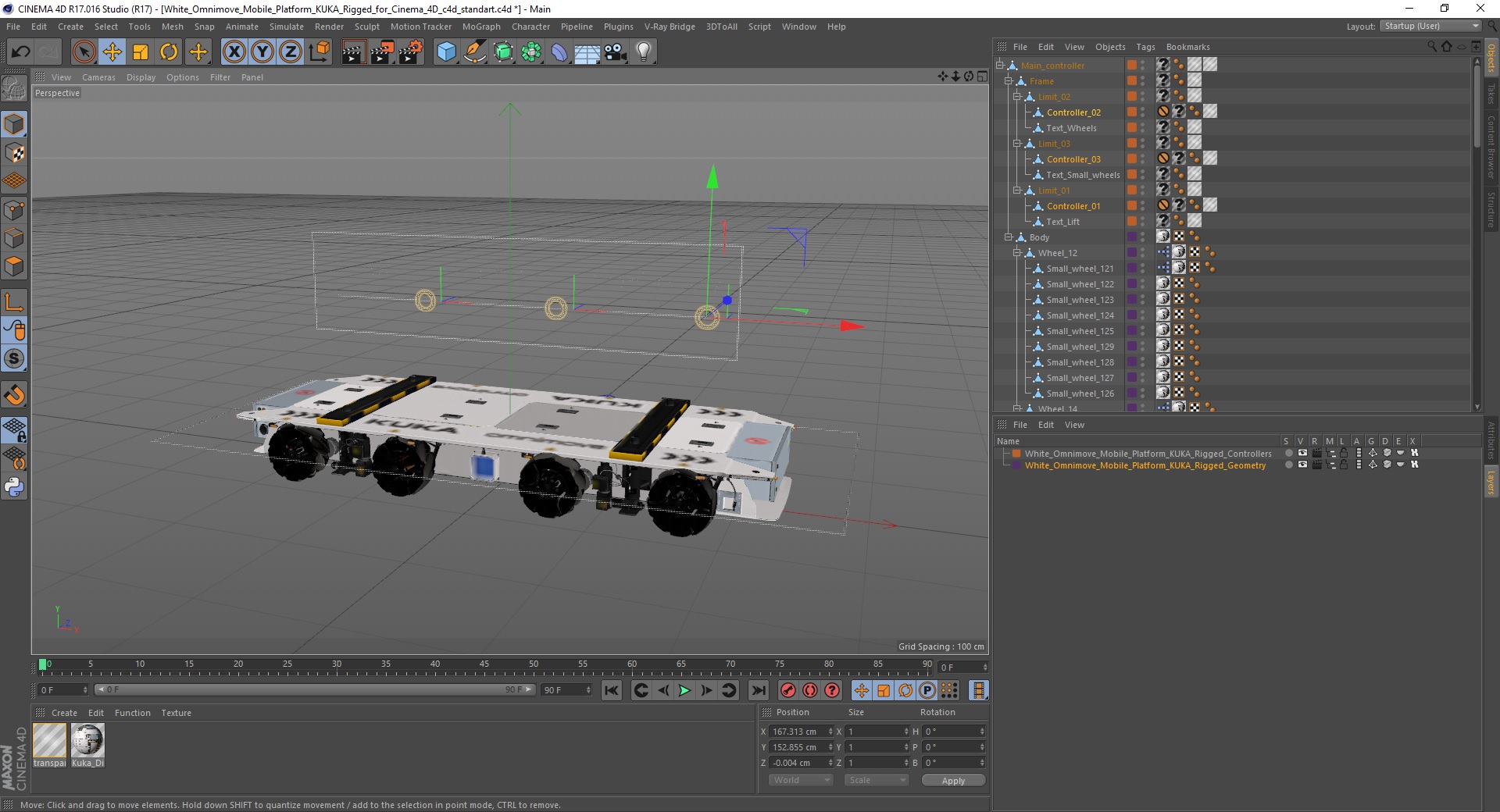Click Apply in the coordinates panel

(x=953, y=780)
